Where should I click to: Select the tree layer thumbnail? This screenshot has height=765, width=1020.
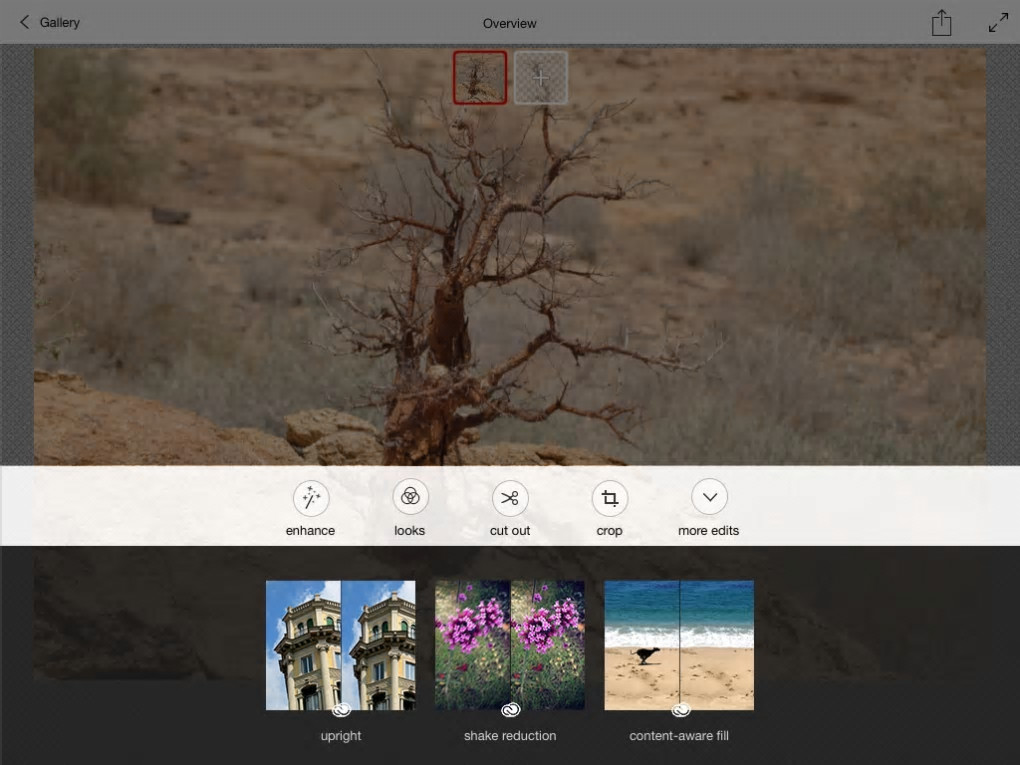pyautogui.click(x=480, y=77)
